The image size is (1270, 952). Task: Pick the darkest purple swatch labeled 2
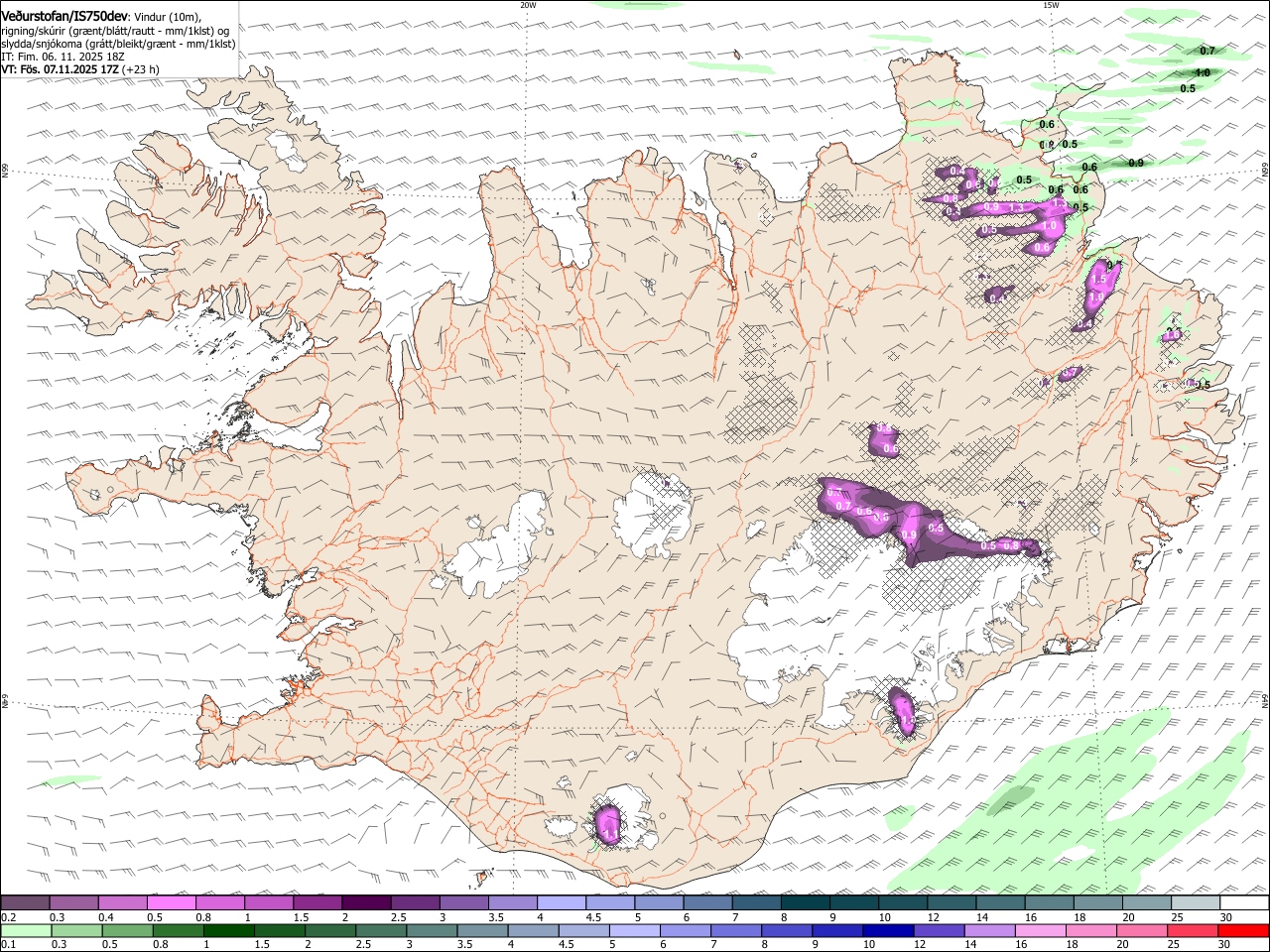tap(366, 903)
